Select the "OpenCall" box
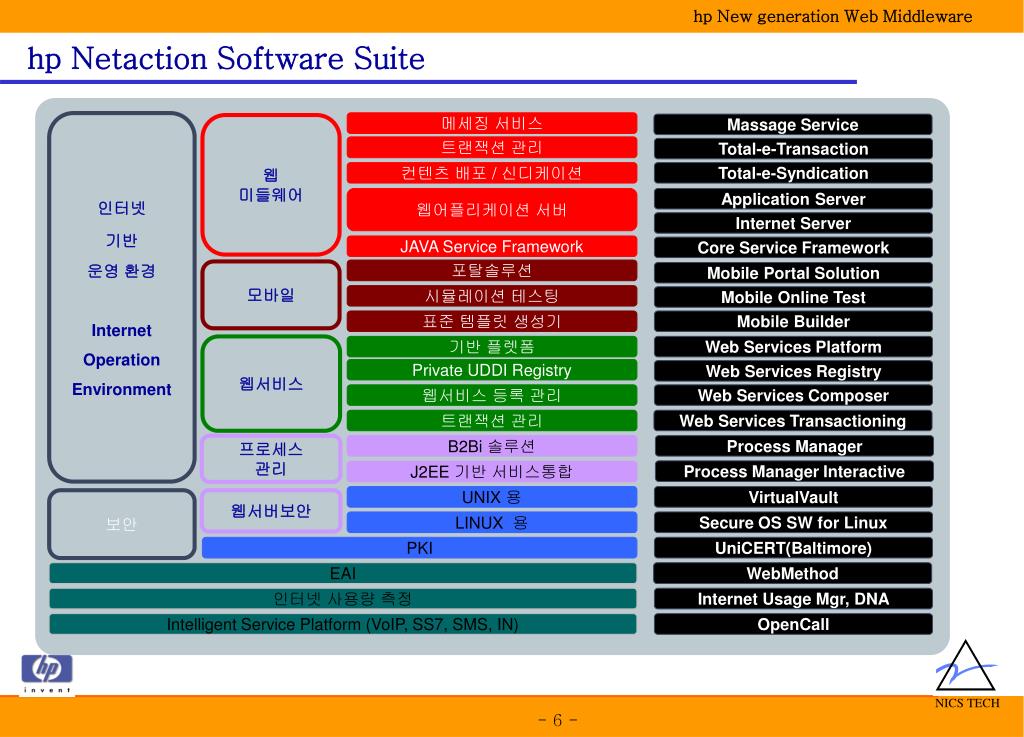The image size is (1024, 737). click(x=793, y=624)
